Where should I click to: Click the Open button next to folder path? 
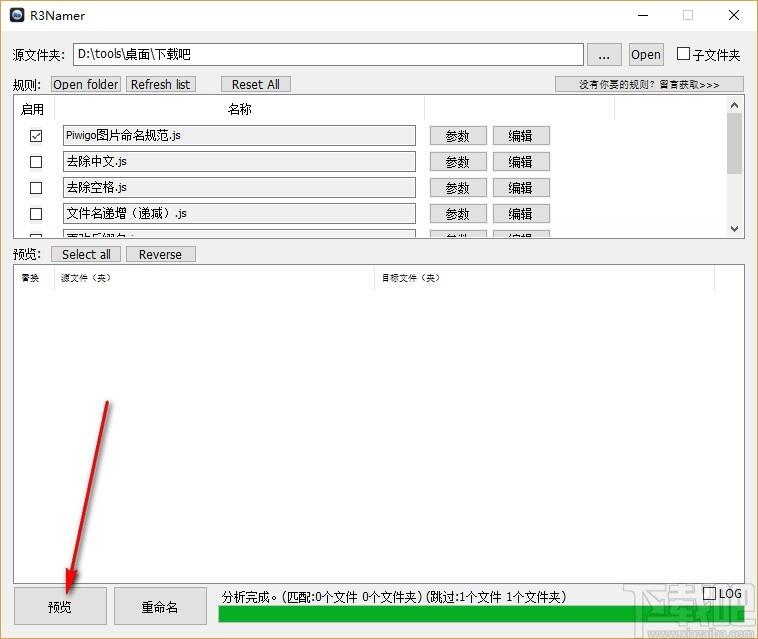pyautogui.click(x=645, y=55)
